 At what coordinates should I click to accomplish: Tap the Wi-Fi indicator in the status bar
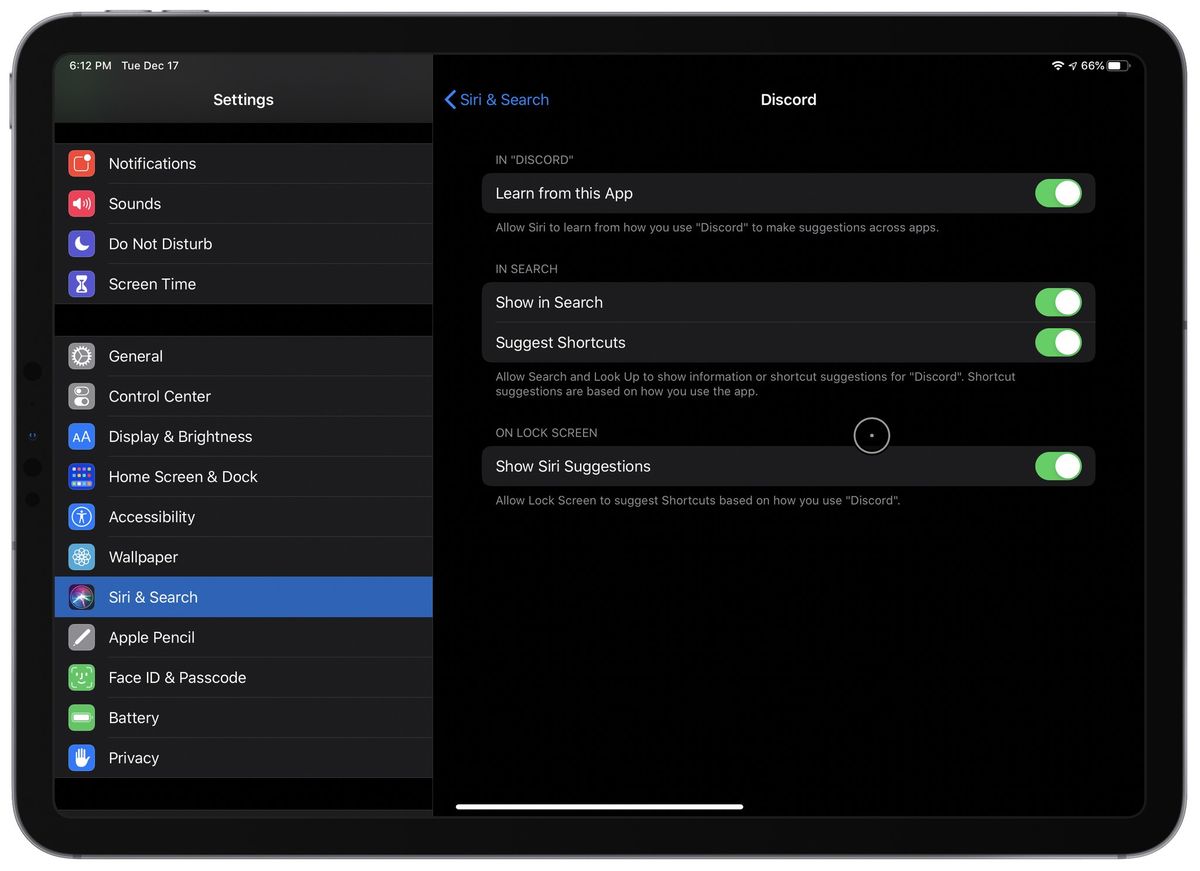(x=1057, y=65)
